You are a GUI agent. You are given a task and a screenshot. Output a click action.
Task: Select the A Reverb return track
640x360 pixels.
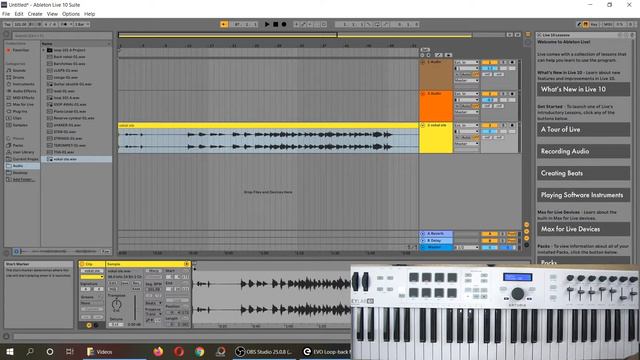tap(436, 234)
